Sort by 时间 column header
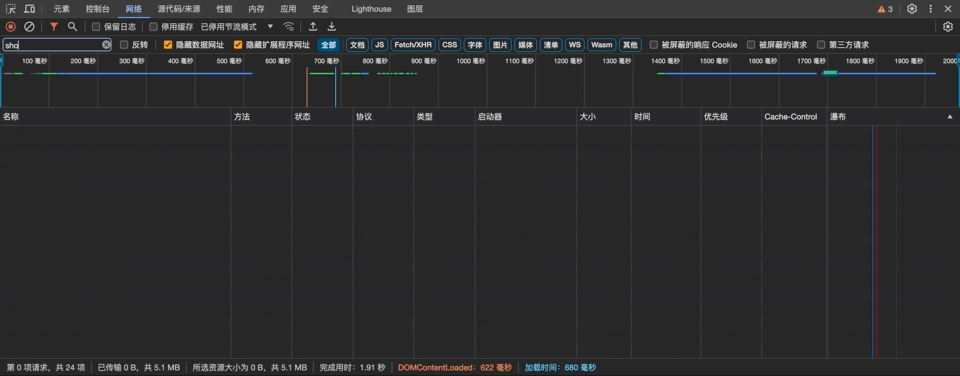This screenshot has height=376, width=960. click(666, 116)
